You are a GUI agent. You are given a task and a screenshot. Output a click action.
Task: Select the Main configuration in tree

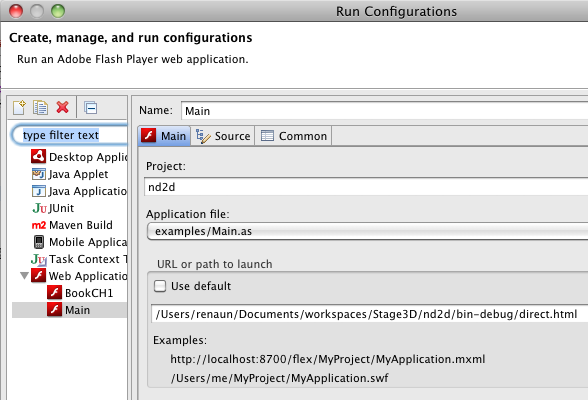pos(77,310)
